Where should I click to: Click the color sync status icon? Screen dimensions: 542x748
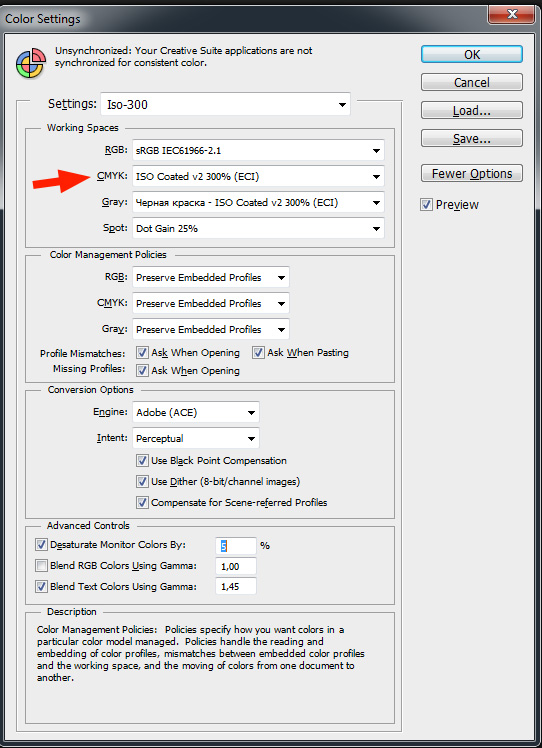[x=31, y=62]
